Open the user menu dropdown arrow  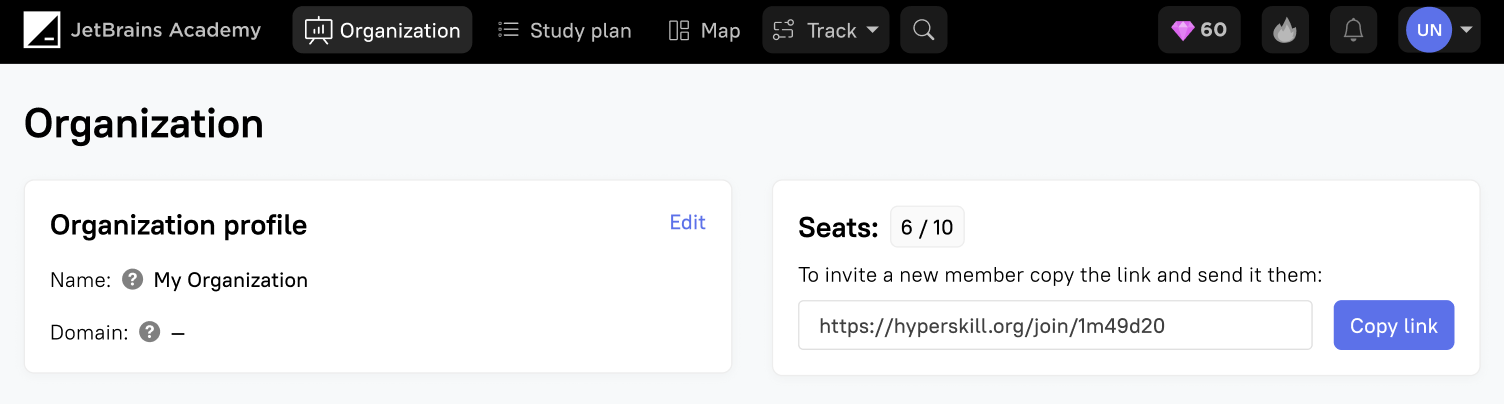click(x=1467, y=30)
